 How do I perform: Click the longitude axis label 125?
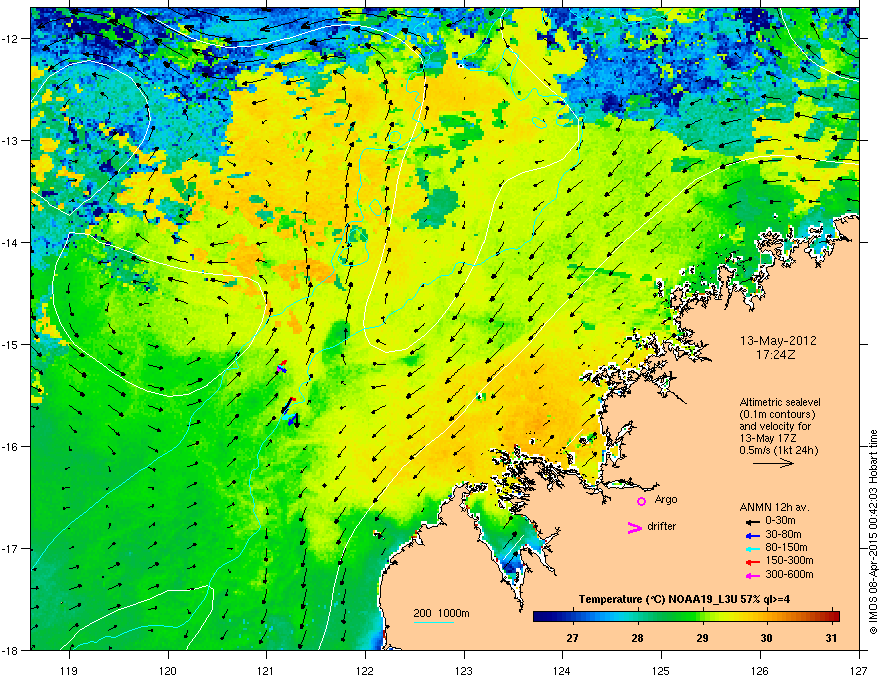[x=661, y=670]
